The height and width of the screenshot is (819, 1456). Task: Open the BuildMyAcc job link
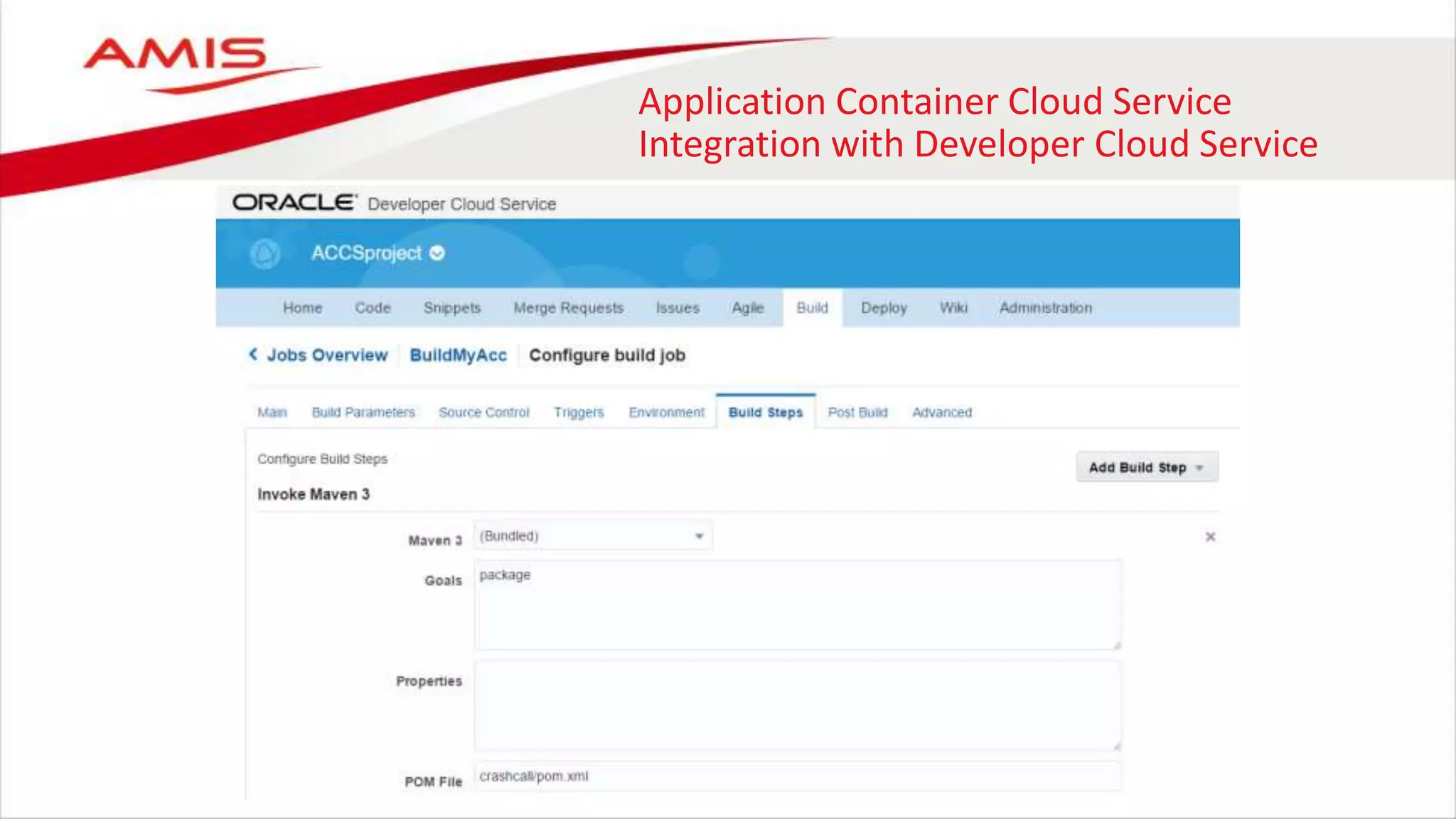459,355
